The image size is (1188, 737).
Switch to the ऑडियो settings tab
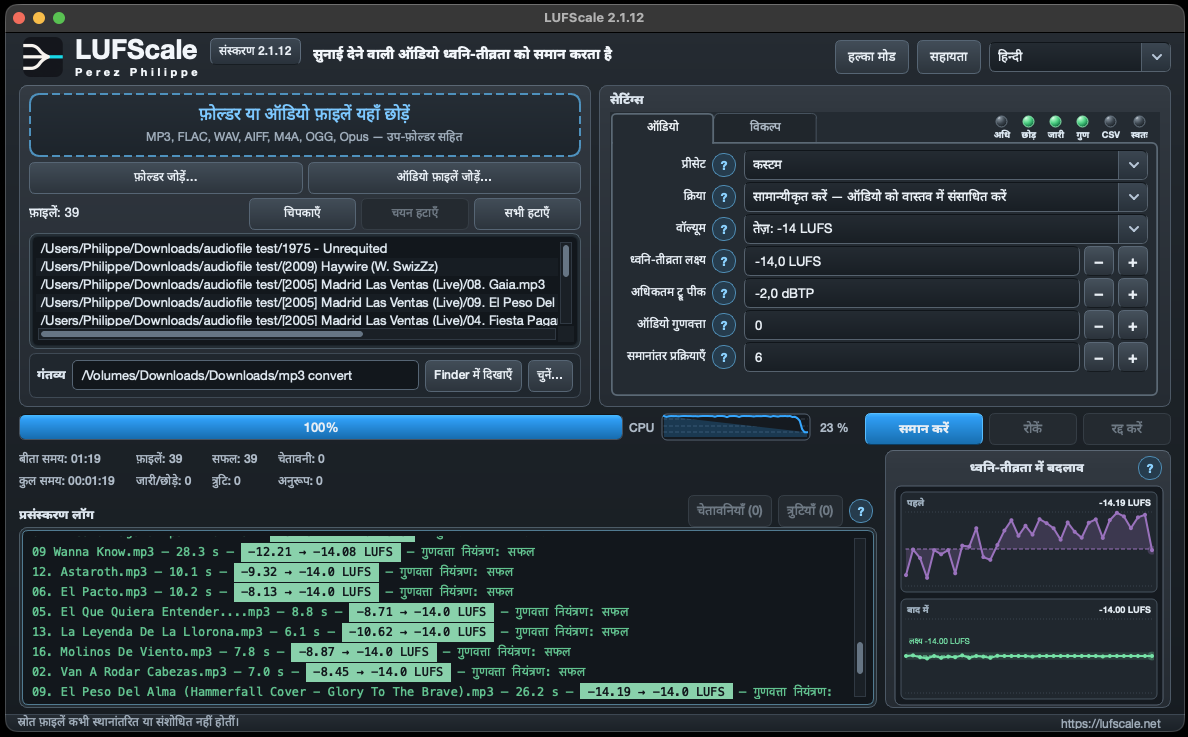point(662,127)
